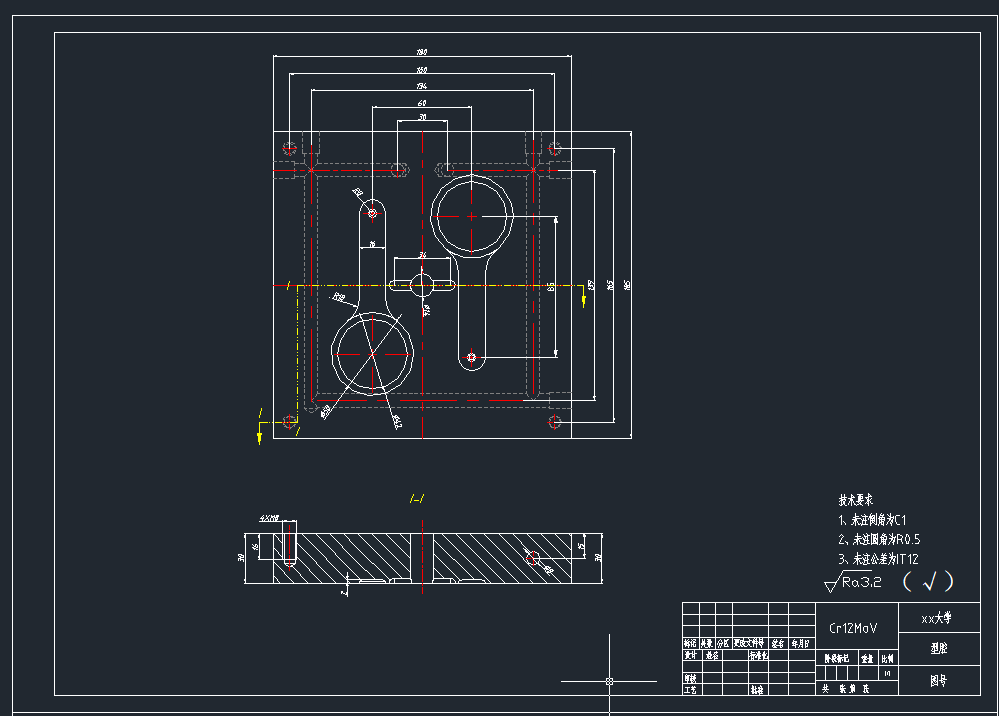Screen dimensions: 999x716
Task: Select the Cr12MoV material text
Action: tap(853, 628)
